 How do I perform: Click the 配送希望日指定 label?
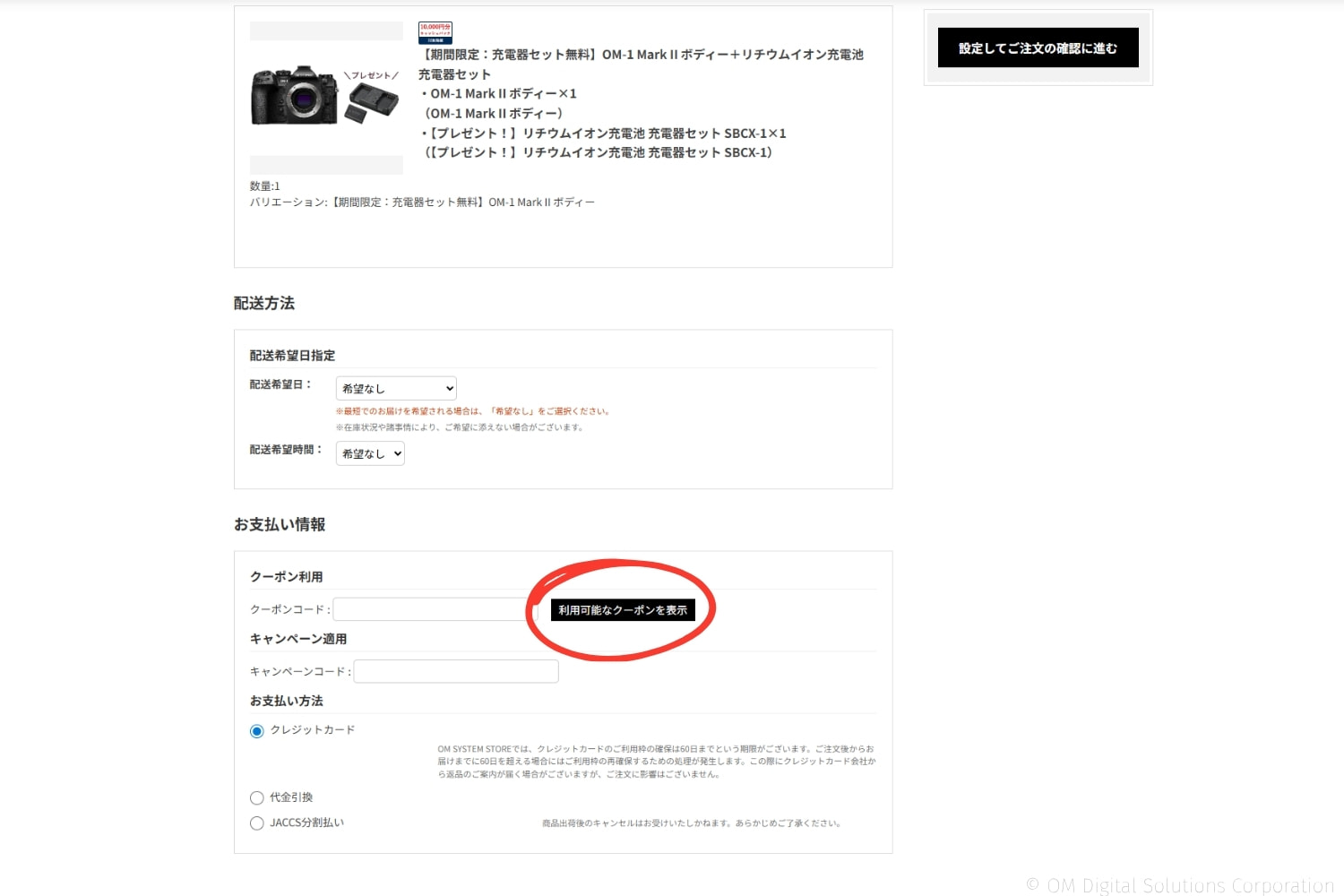(292, 356)
